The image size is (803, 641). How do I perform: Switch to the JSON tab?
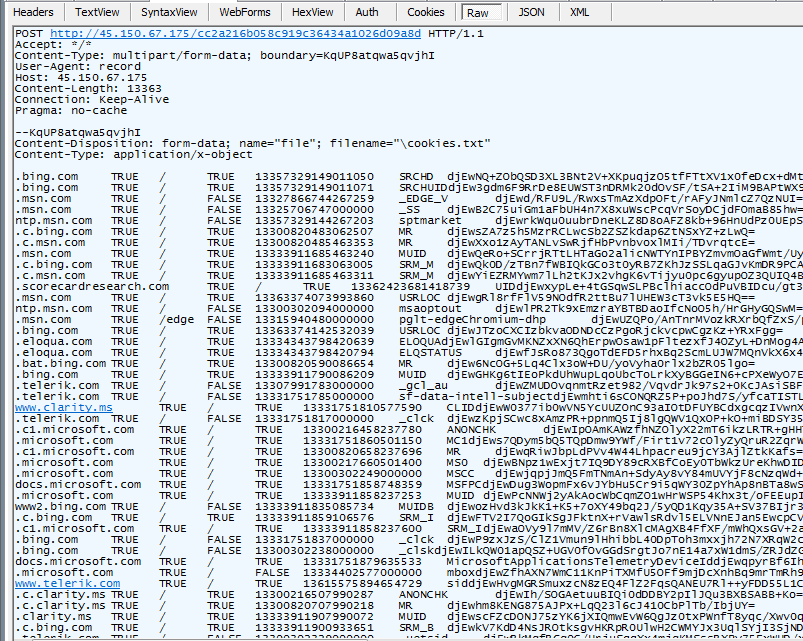531,12
